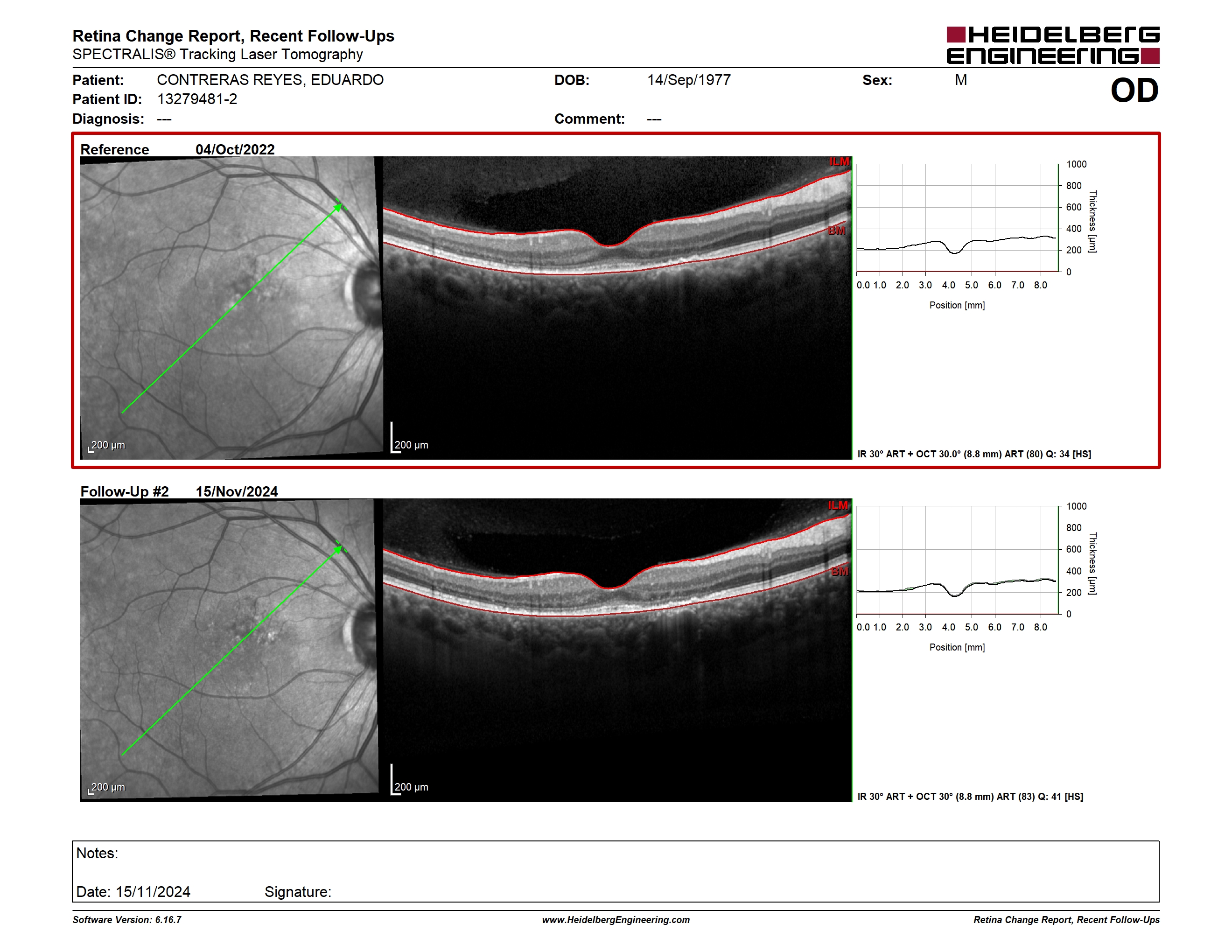Click the 'BM' label on Follow-Up scan

[840, 571]
